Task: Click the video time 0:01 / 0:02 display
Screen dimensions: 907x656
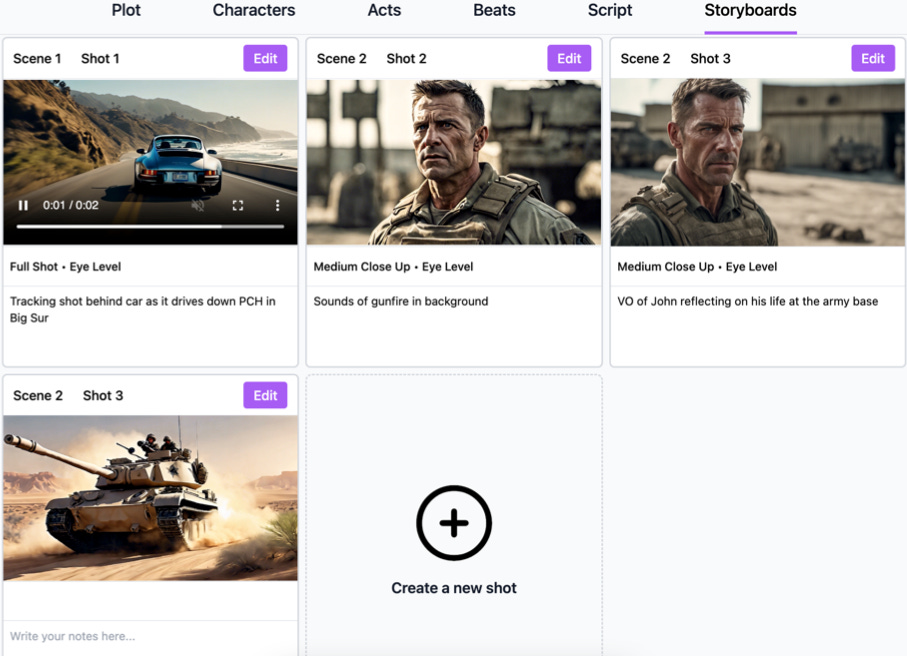Action: [71, 205]
